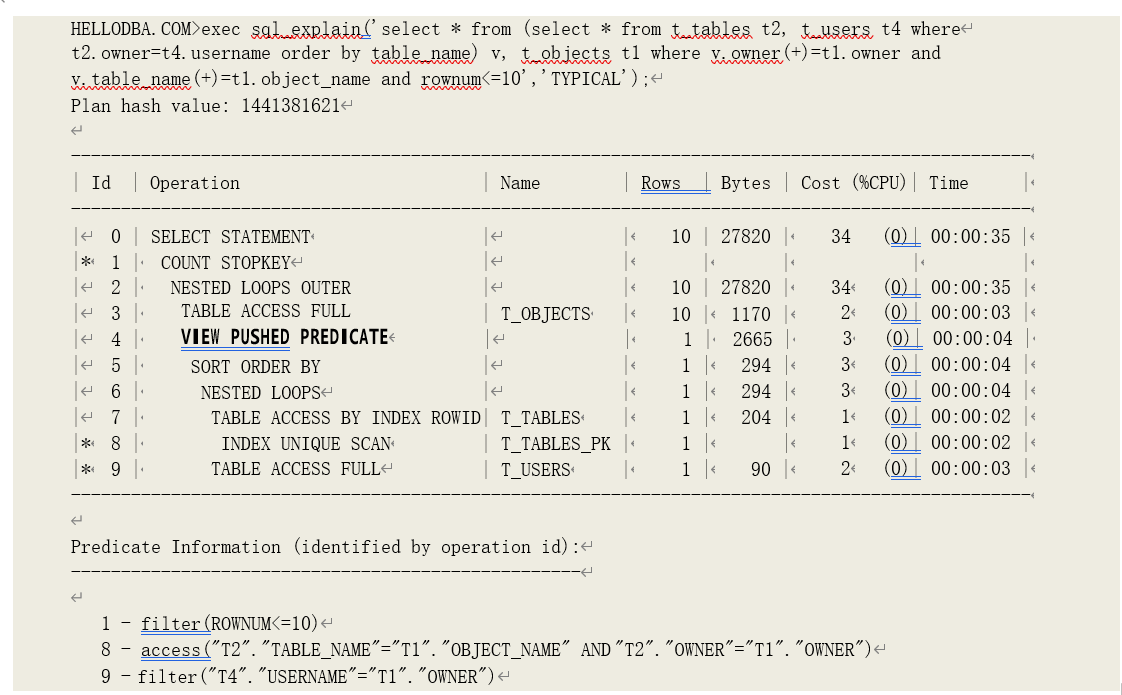Select the bold "VIEW PUSHED PREDICATE" operation

click(284, 338)
